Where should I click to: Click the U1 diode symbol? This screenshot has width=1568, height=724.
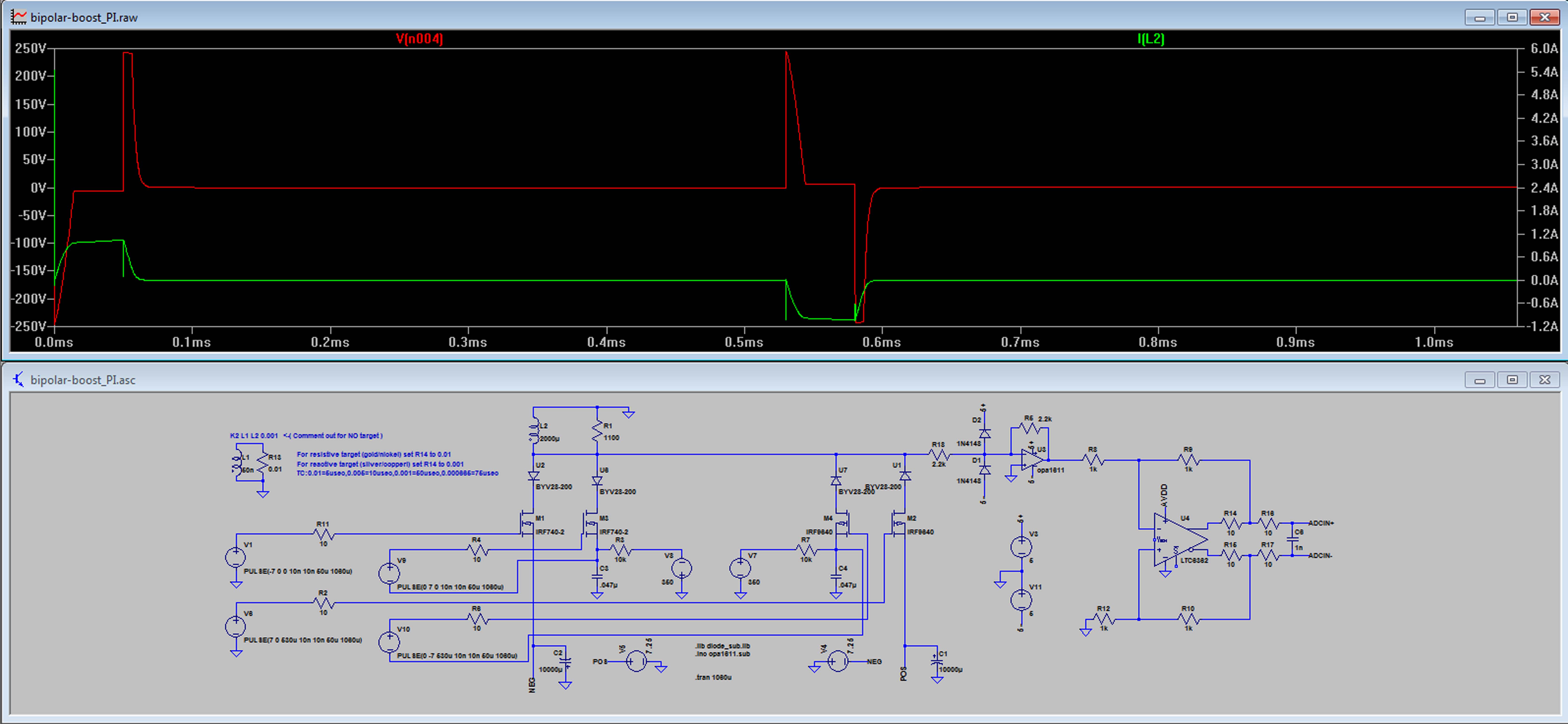coord(905,476)
